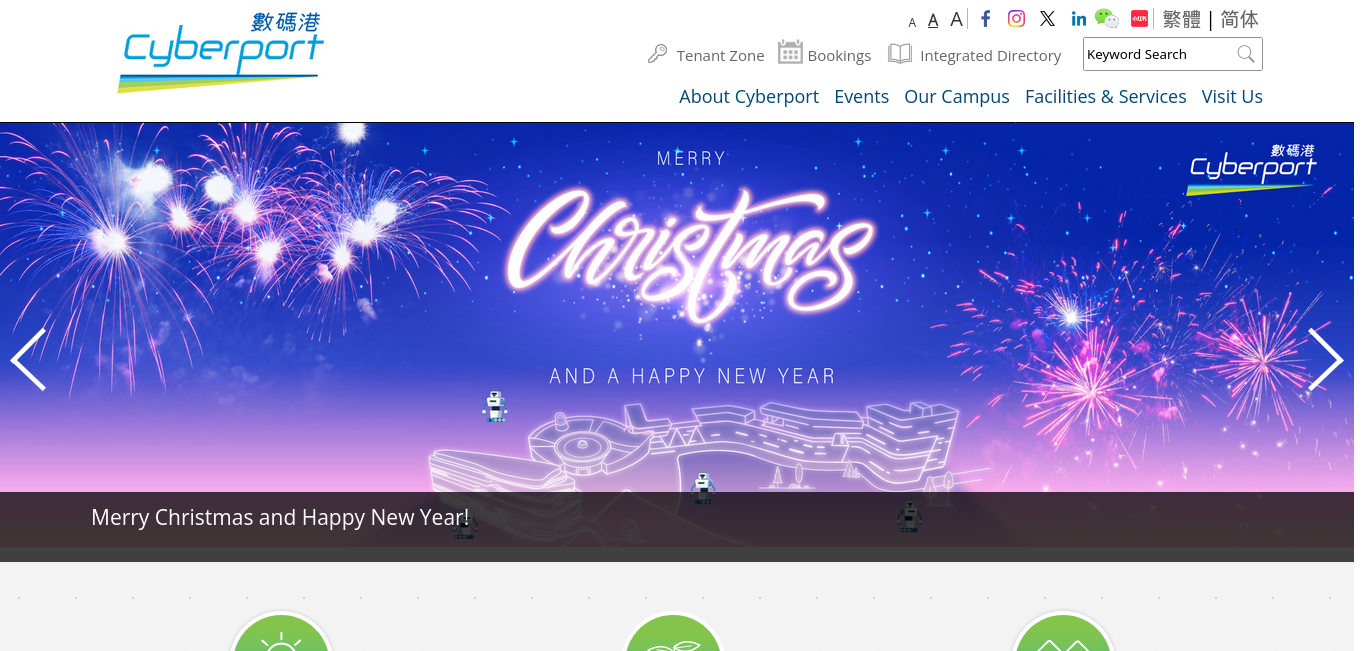Visit the X (Twitter) icon link

tap(1047, 19)
